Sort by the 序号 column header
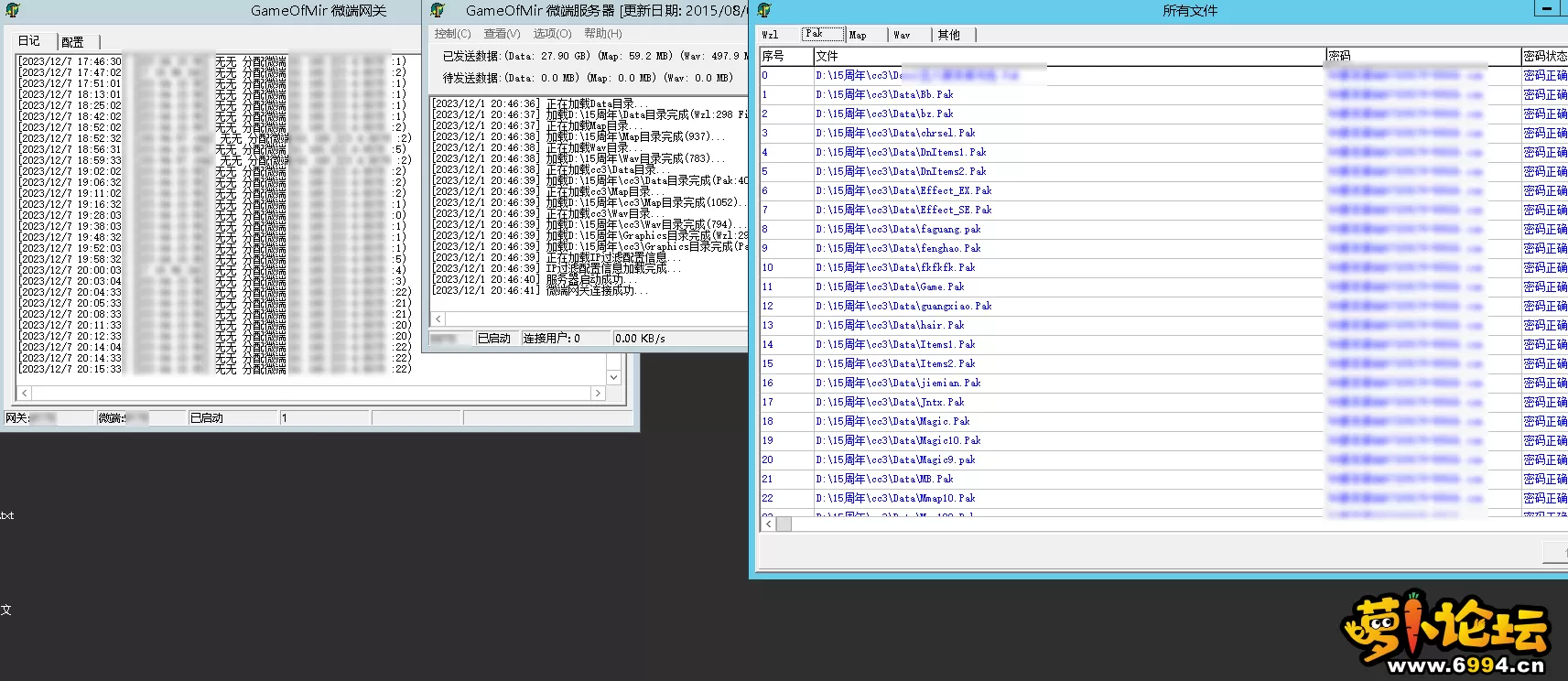This screenshot has width=1568, height=681. (786, 56)
